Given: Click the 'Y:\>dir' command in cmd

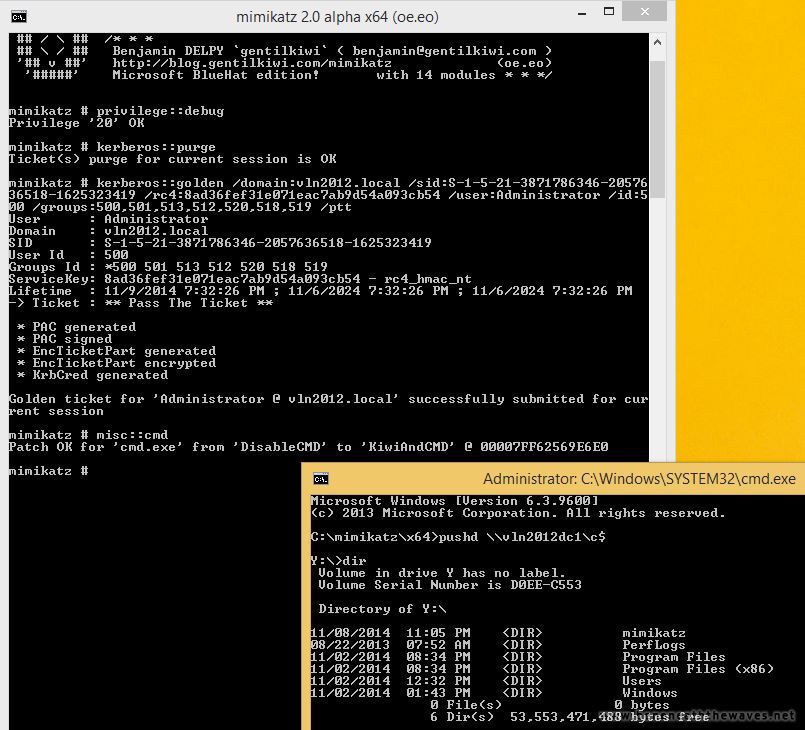Looking at the screenshot, I should [339, 561].
